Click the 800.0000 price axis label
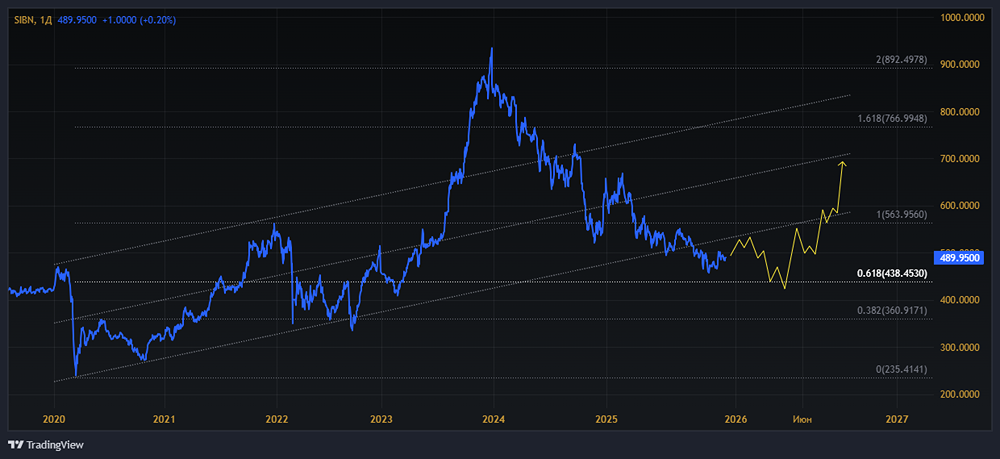This screenshot has width=1000, height=459. [960, 111]
